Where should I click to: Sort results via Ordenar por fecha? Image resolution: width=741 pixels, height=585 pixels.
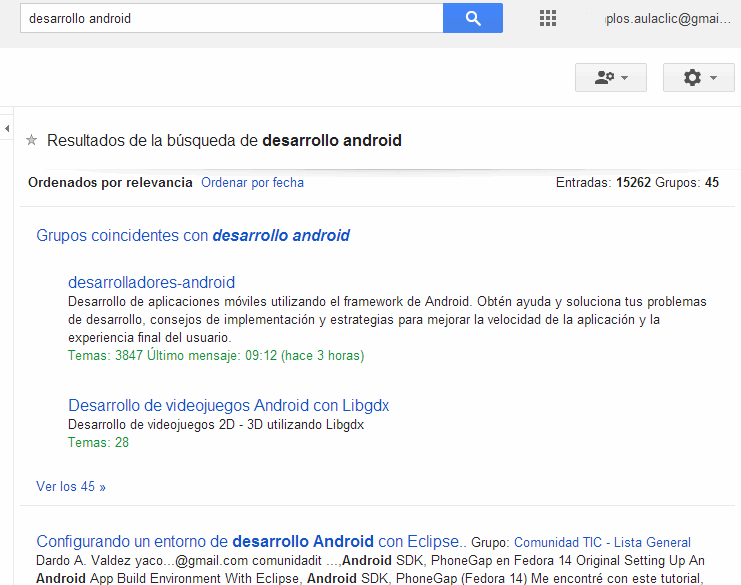[x=252, y=183]
